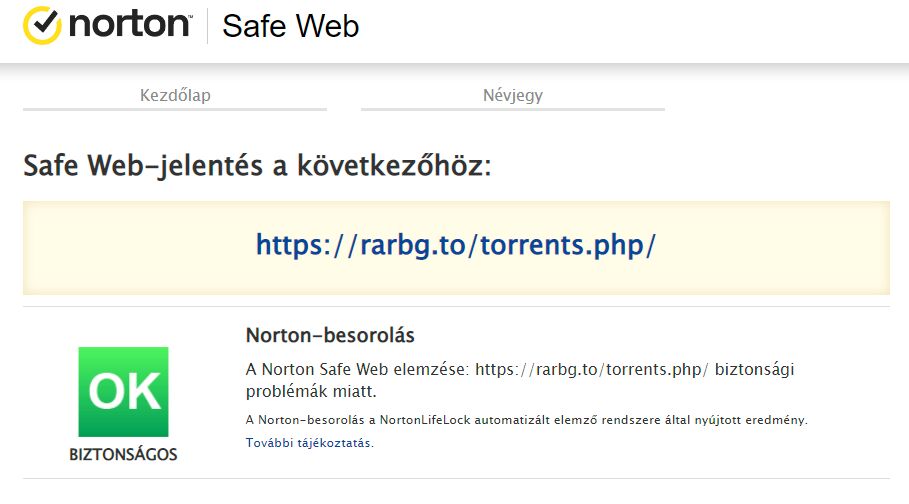Viewport: 909px width, 504px height.
Task: Click the Norton-besorolás heading
Action: tap(330, 335)
